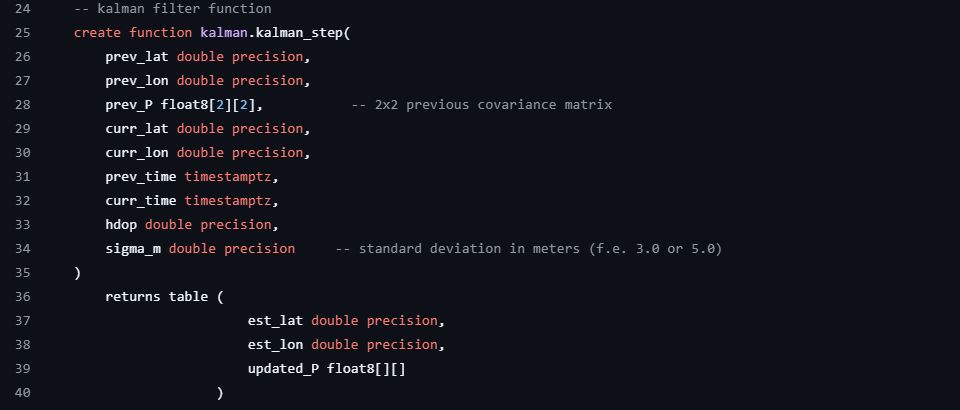Viewport: 960px width, 410px height.
Task: Place cursor on 'curr_lon' parameter
Action: [137, 152]
